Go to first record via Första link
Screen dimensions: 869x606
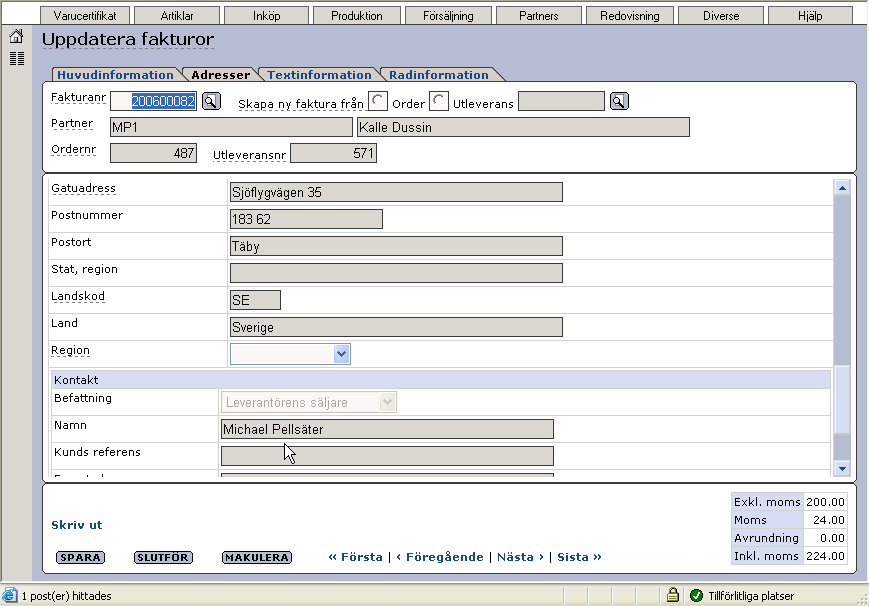tap(355, 557)
